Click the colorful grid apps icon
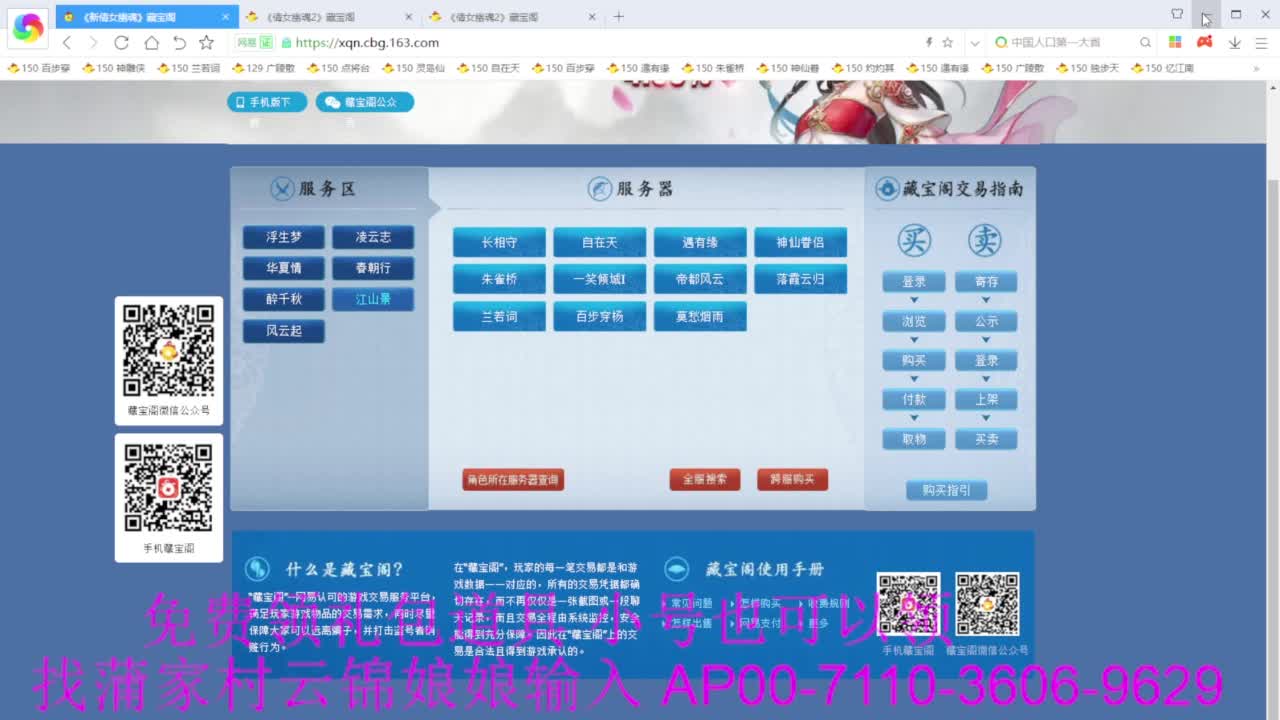 [1175, 42]
